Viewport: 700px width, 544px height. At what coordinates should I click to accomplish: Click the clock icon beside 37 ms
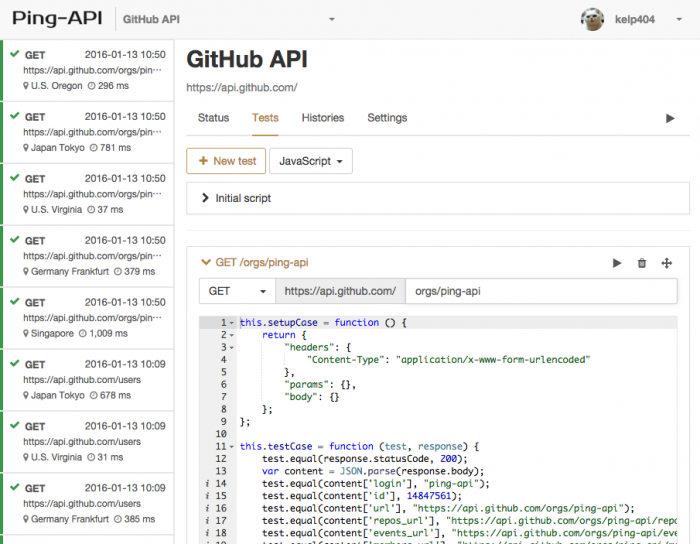91,209
